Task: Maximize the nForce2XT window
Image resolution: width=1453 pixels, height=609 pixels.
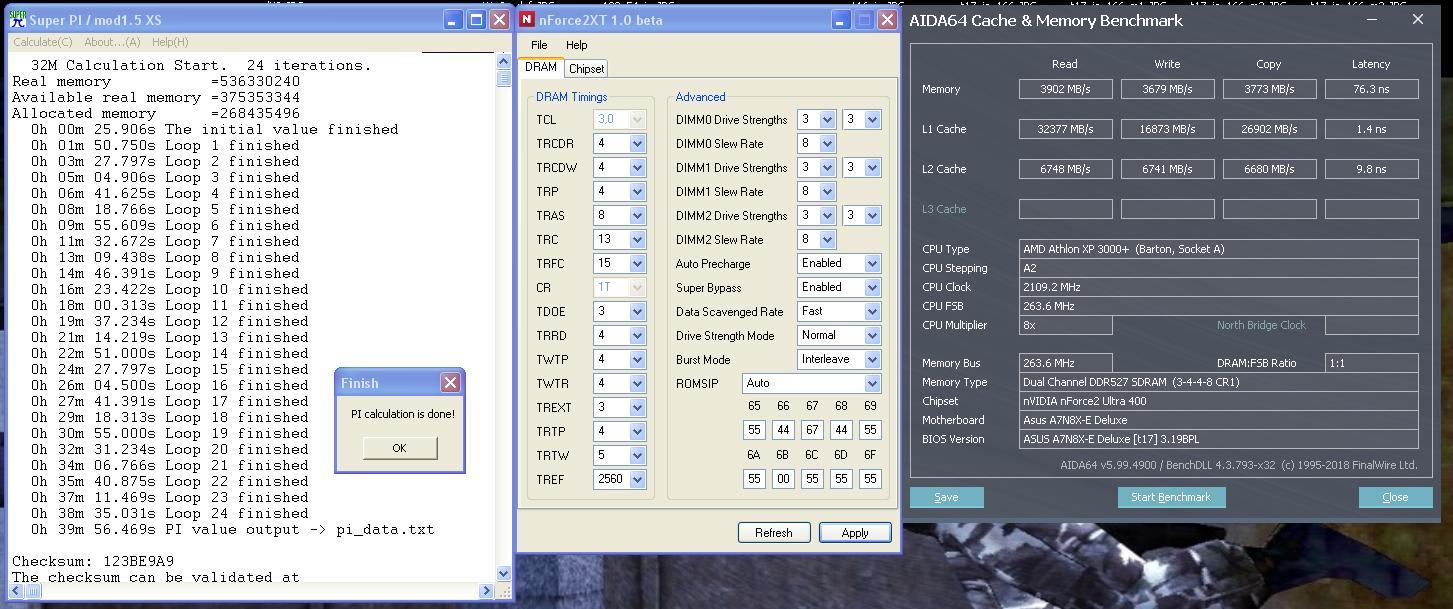Action: tap(864, 20)
